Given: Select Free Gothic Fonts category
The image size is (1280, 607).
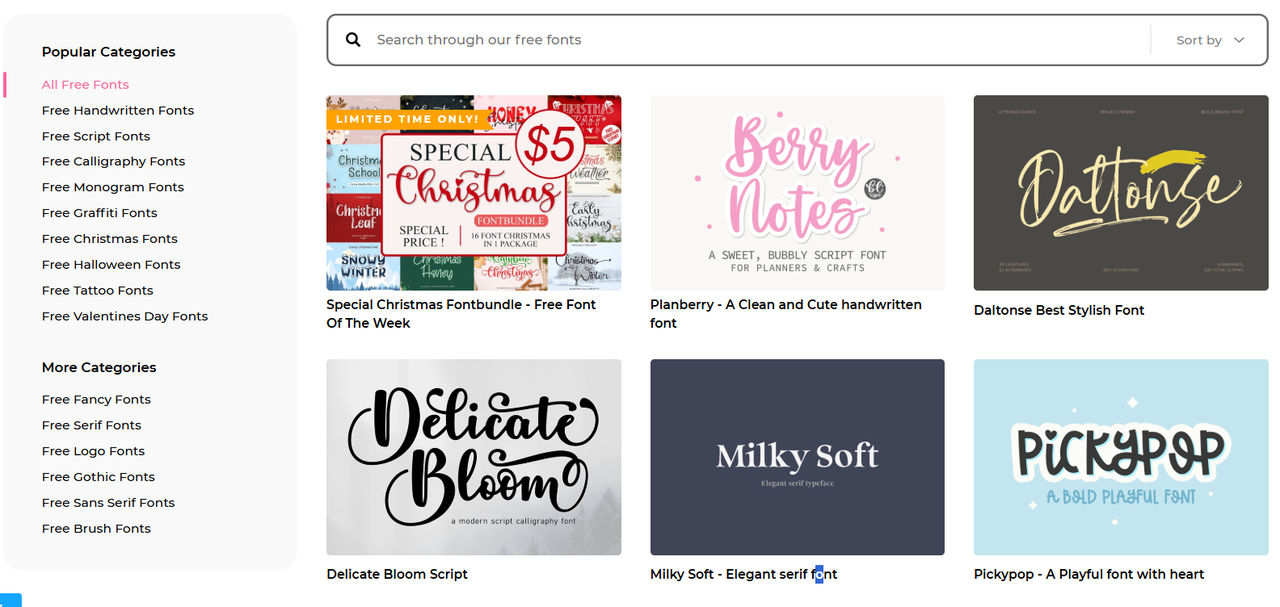Looking at the screenshot, I should click(x=98, y=478).
